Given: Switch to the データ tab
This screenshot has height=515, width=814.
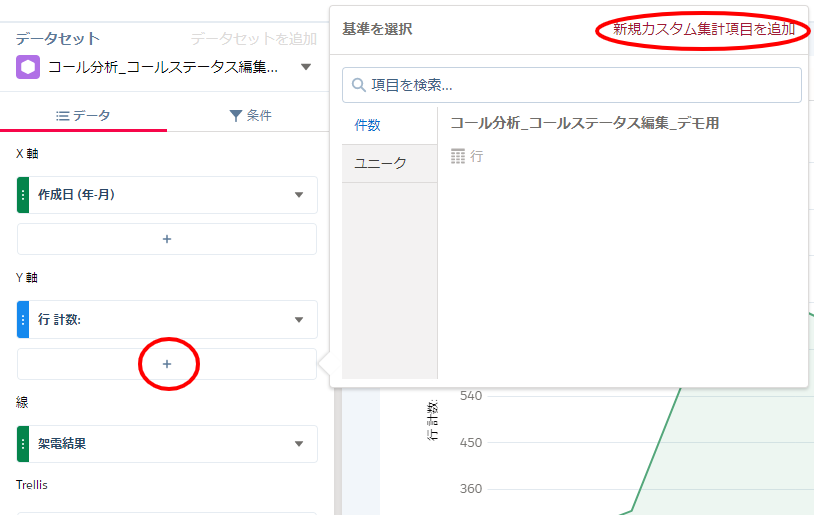Looking at the screenshot, I should [83, 116].
